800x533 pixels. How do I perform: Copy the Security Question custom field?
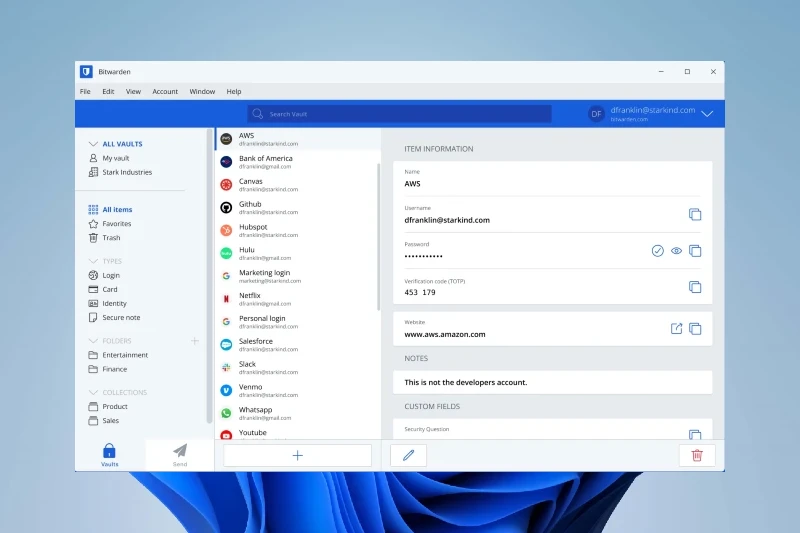tap(695, 435)
